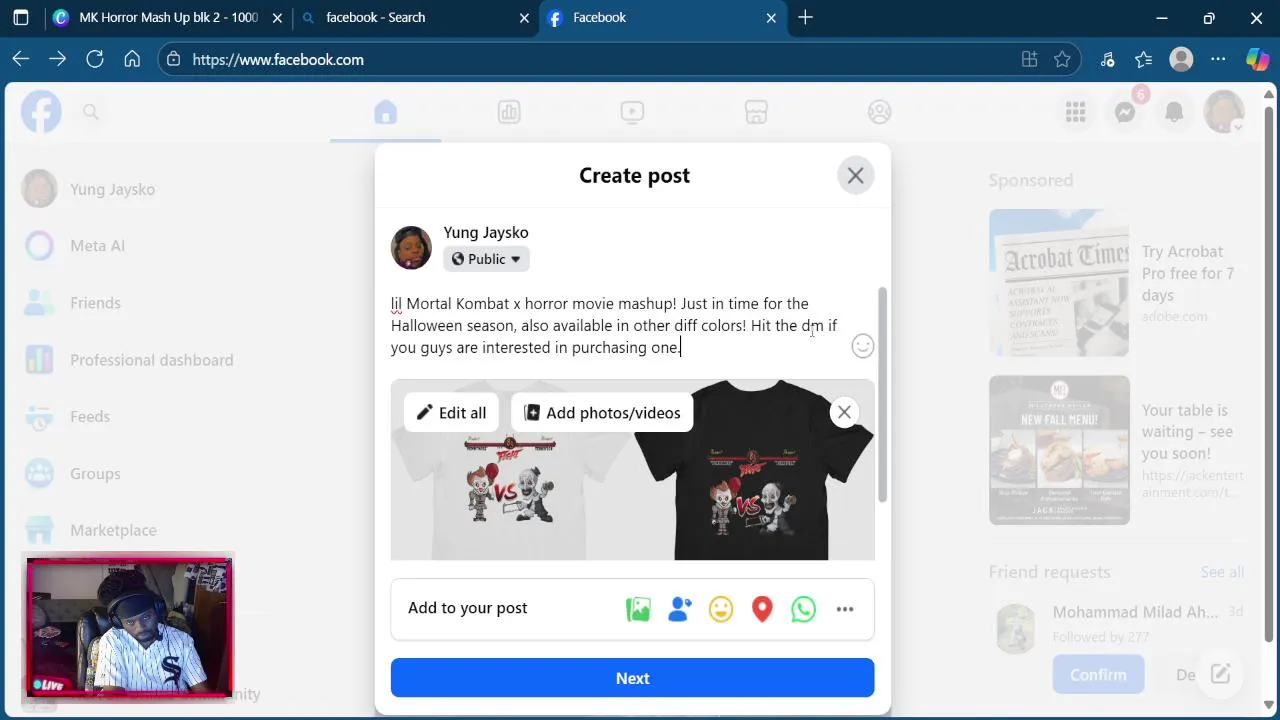Click the blue Next button

click(x=632, y=678)
